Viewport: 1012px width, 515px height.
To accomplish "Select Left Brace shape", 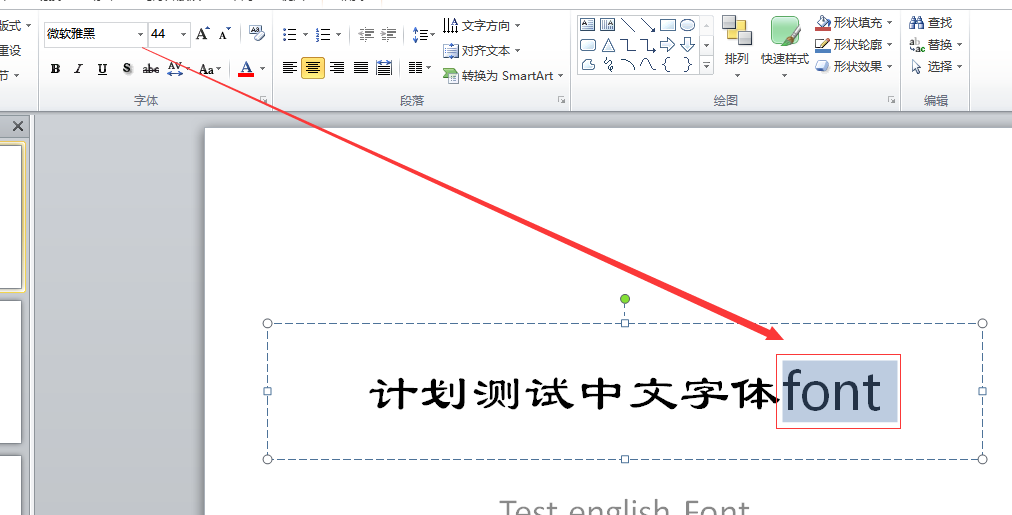I will 667,65.
